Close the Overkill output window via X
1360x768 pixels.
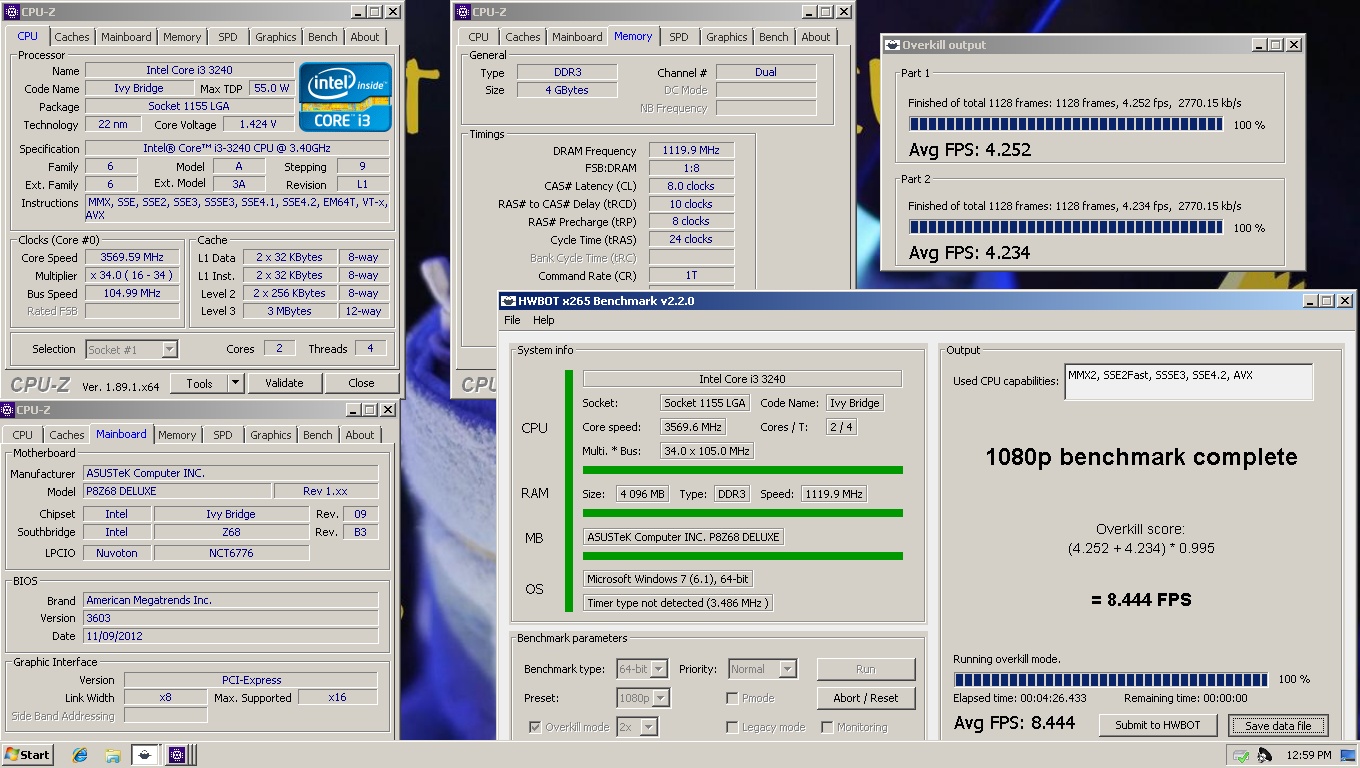(1294, 45)
